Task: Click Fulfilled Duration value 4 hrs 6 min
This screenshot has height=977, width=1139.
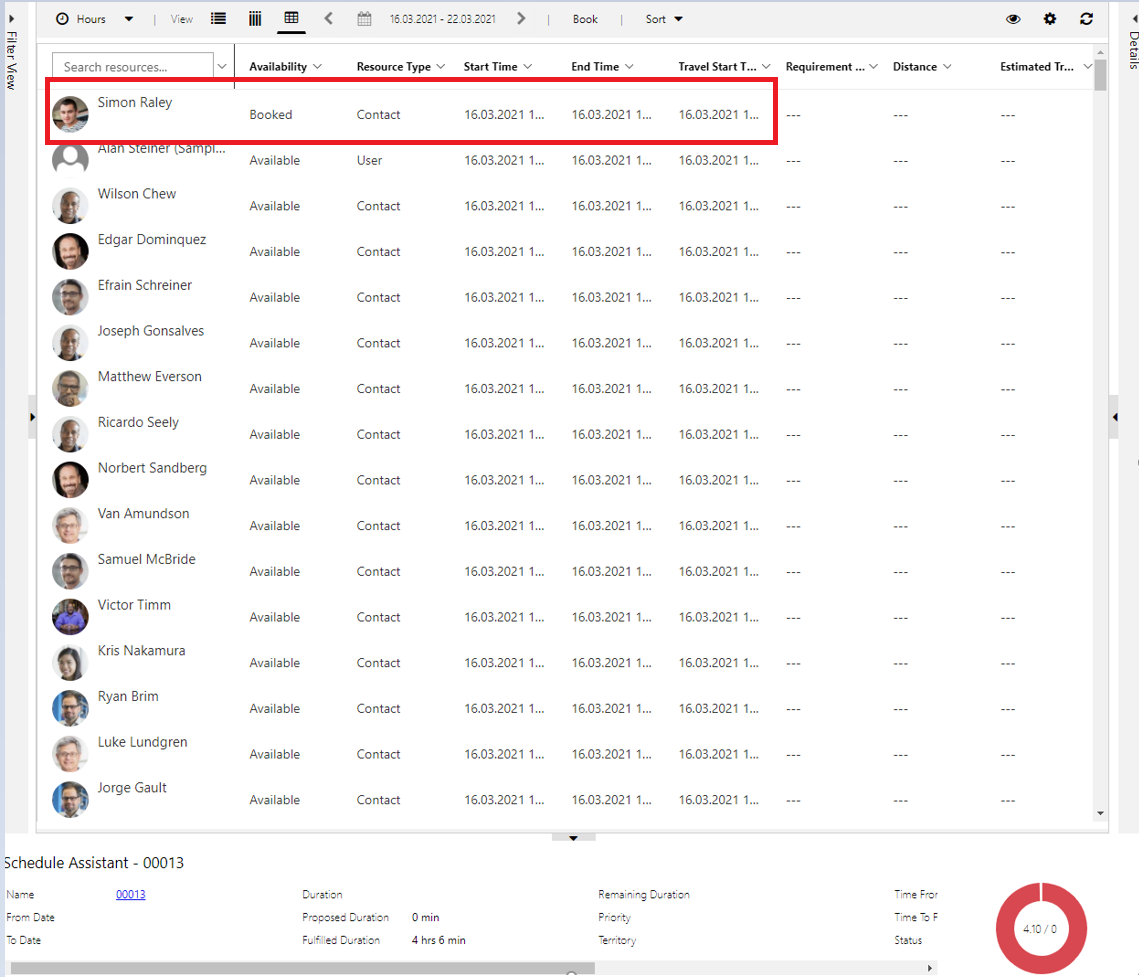Action: pos(439,940)
